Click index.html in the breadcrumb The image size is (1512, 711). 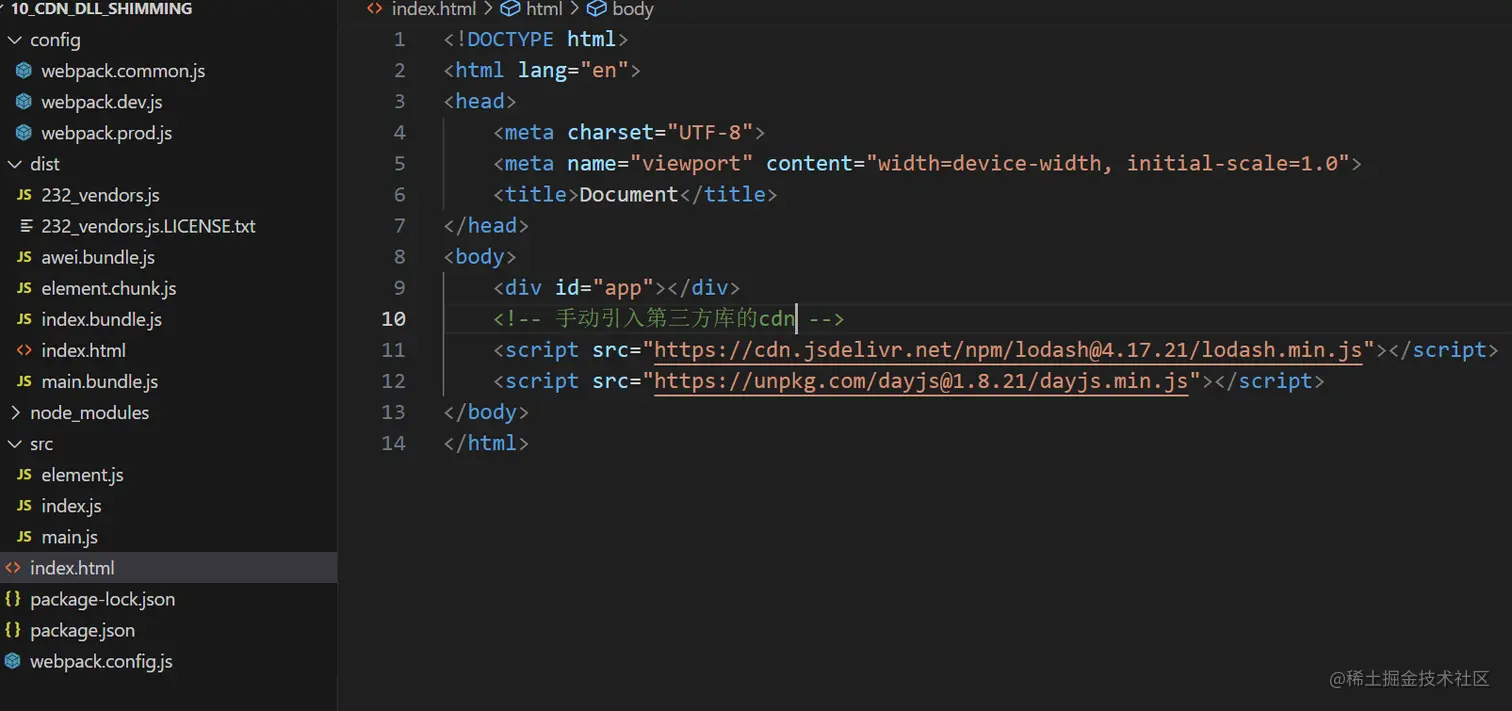tap(435, 9)
